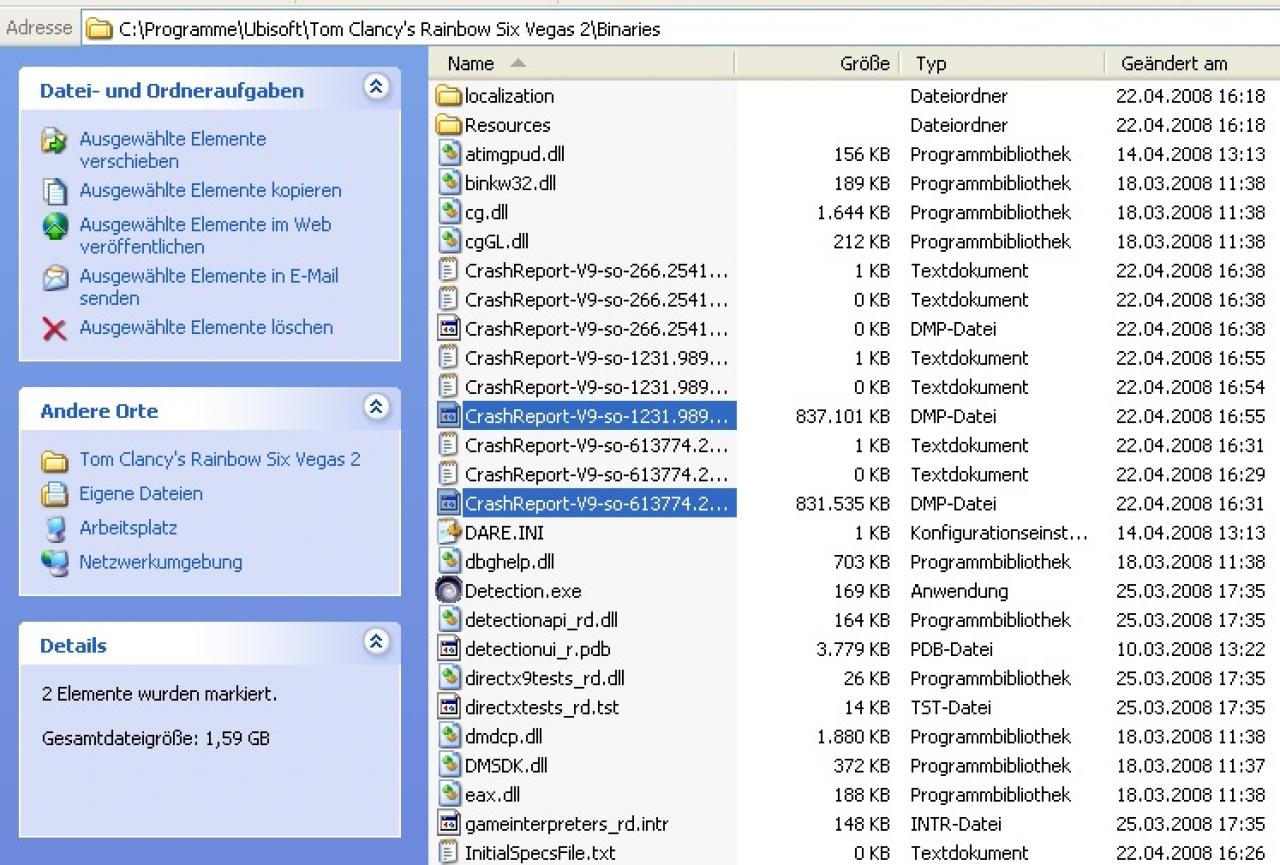Click the detectionapi_rd.dll icon

coord(449,619)
